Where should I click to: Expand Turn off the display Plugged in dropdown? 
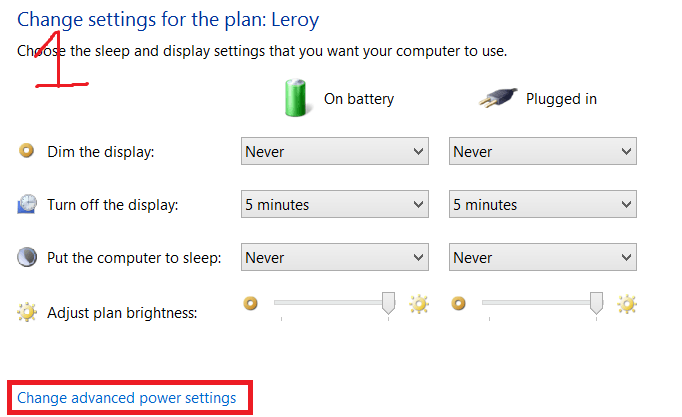pos(543,205)
